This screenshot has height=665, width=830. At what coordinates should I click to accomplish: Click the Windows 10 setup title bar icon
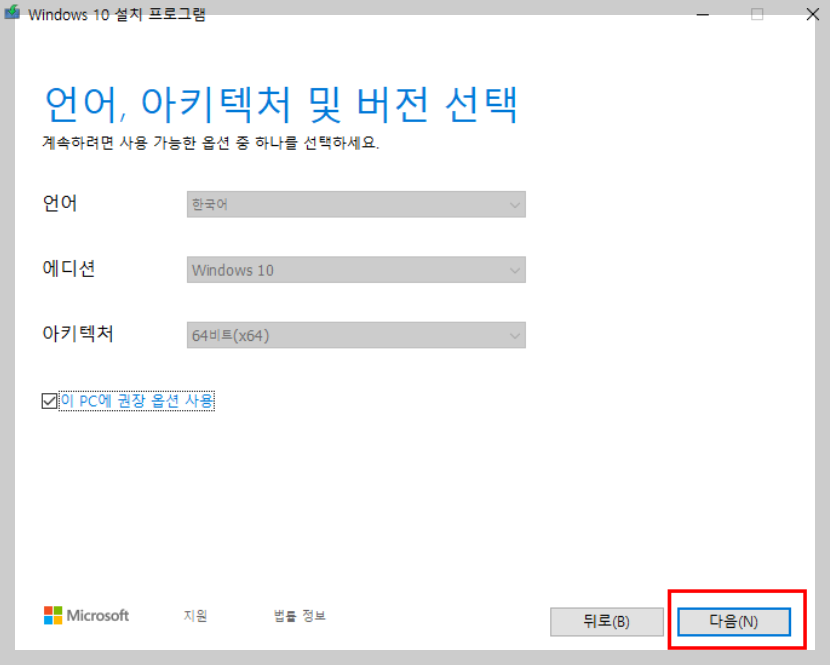click(12, 12)
